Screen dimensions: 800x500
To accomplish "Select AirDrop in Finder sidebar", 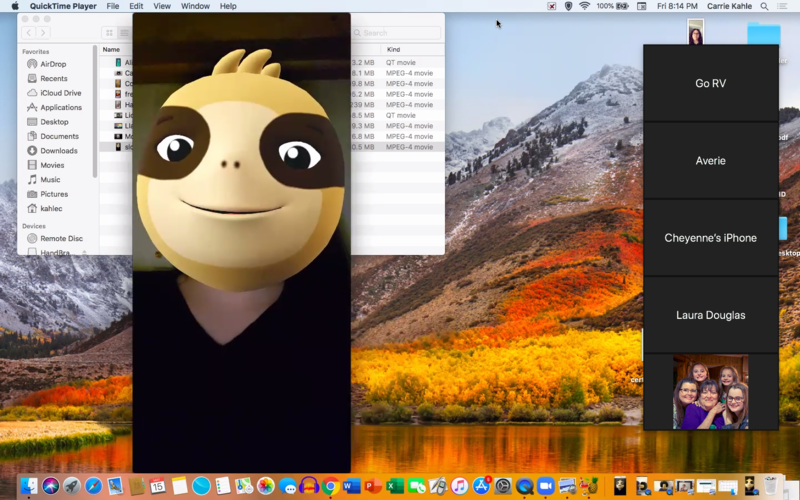I will click(x=53, y=64).
